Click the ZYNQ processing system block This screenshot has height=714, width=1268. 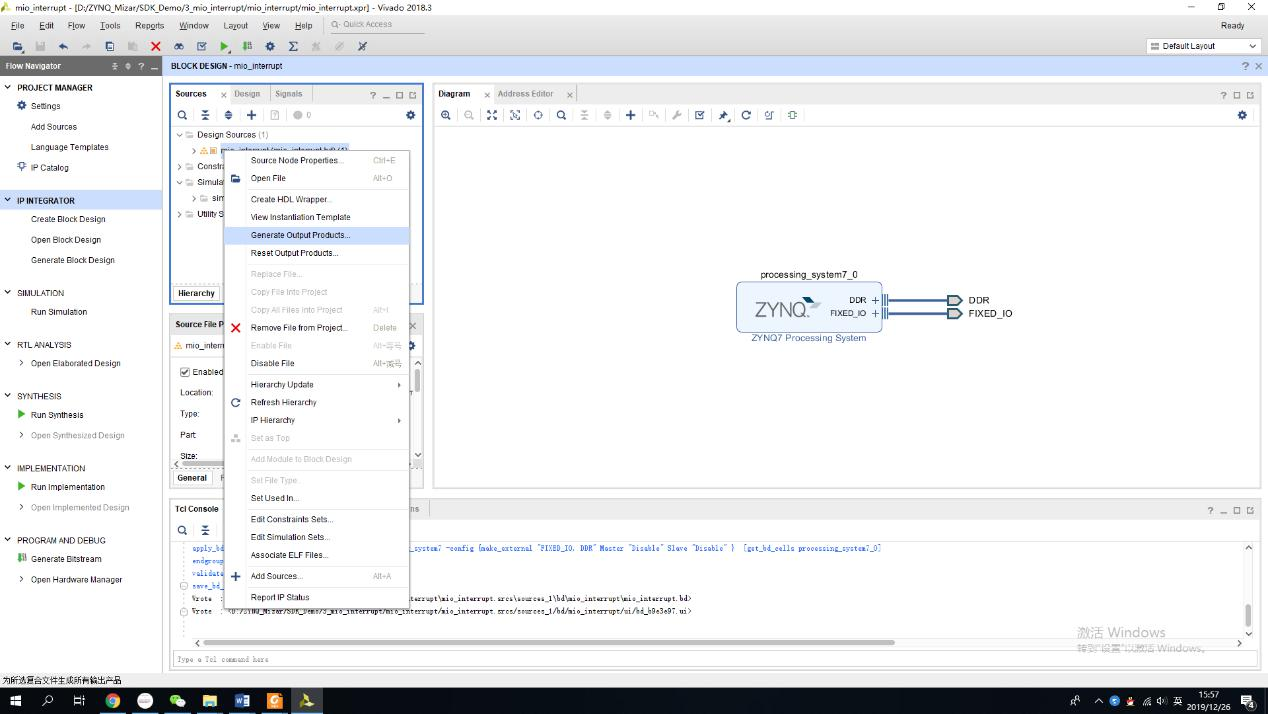(809, 307)
